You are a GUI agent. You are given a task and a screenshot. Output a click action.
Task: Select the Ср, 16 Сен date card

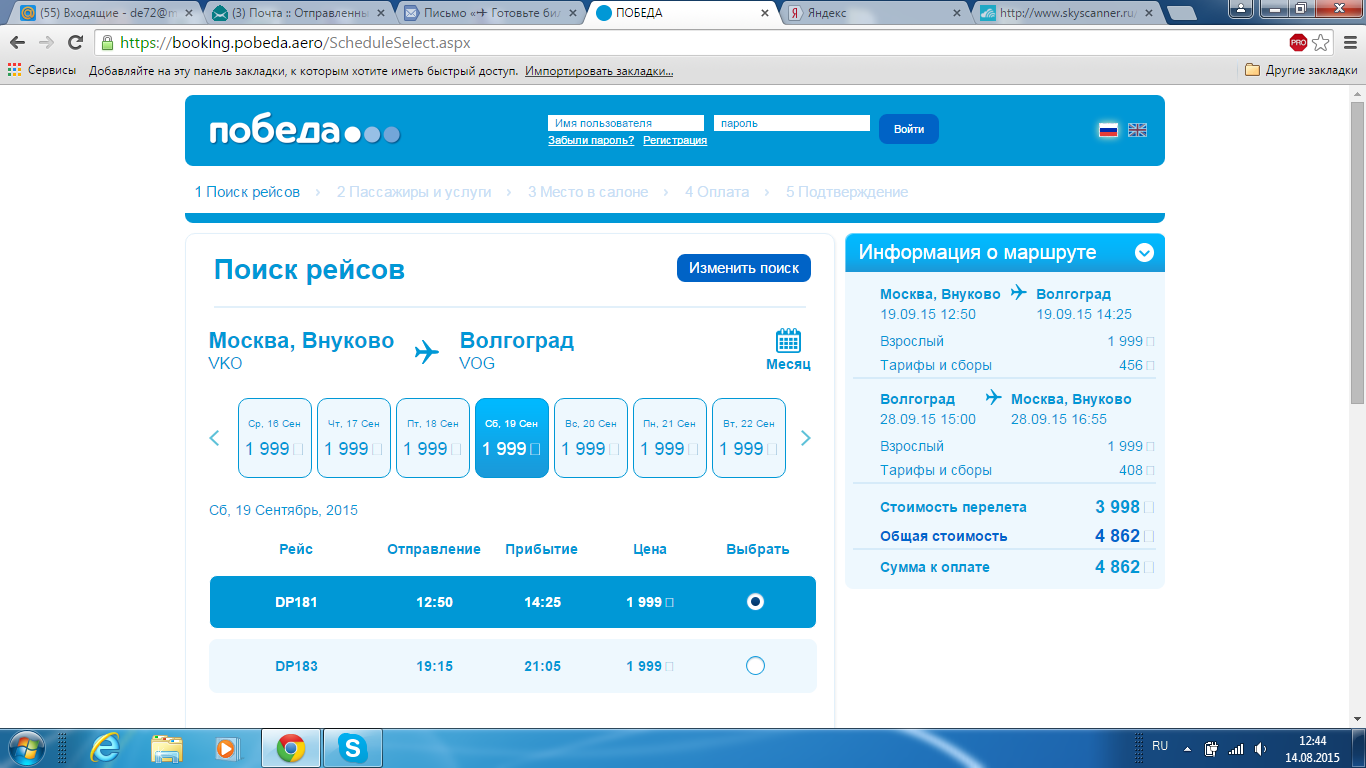(x=275, y=438)
